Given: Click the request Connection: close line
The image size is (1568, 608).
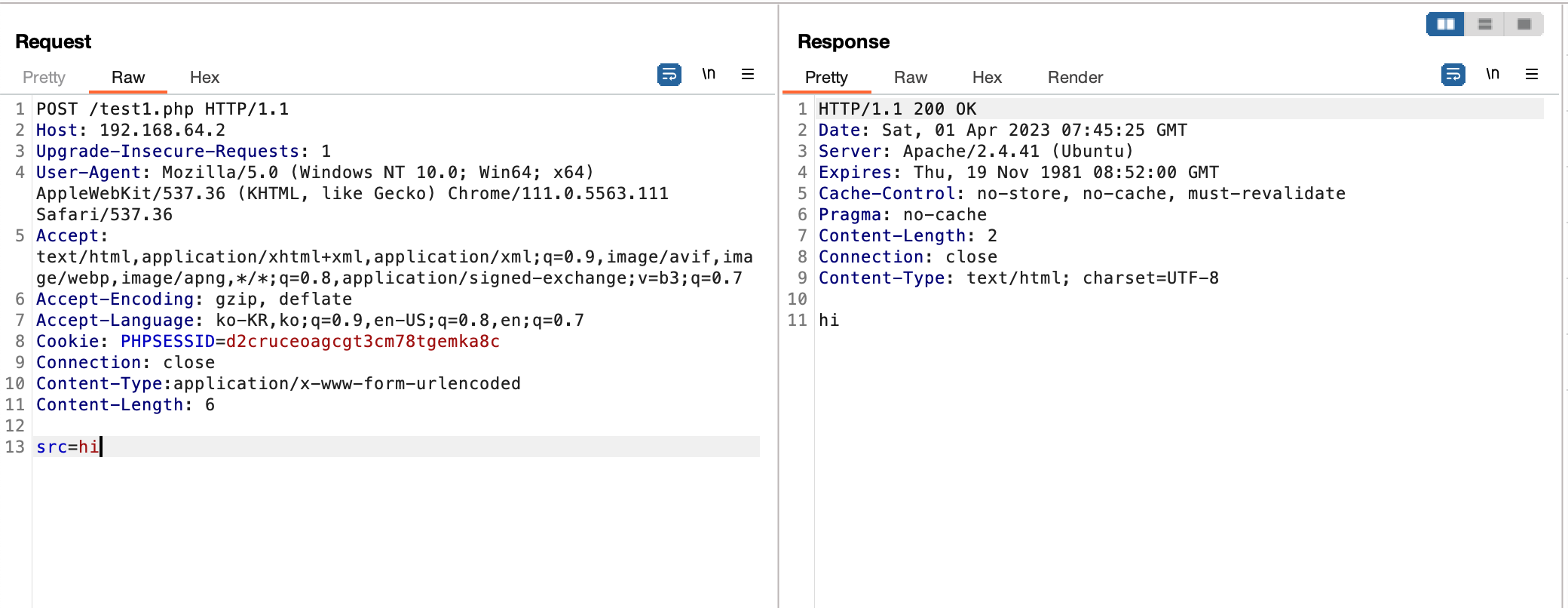Looking at the screenshot, I should (x=125, y=362).
